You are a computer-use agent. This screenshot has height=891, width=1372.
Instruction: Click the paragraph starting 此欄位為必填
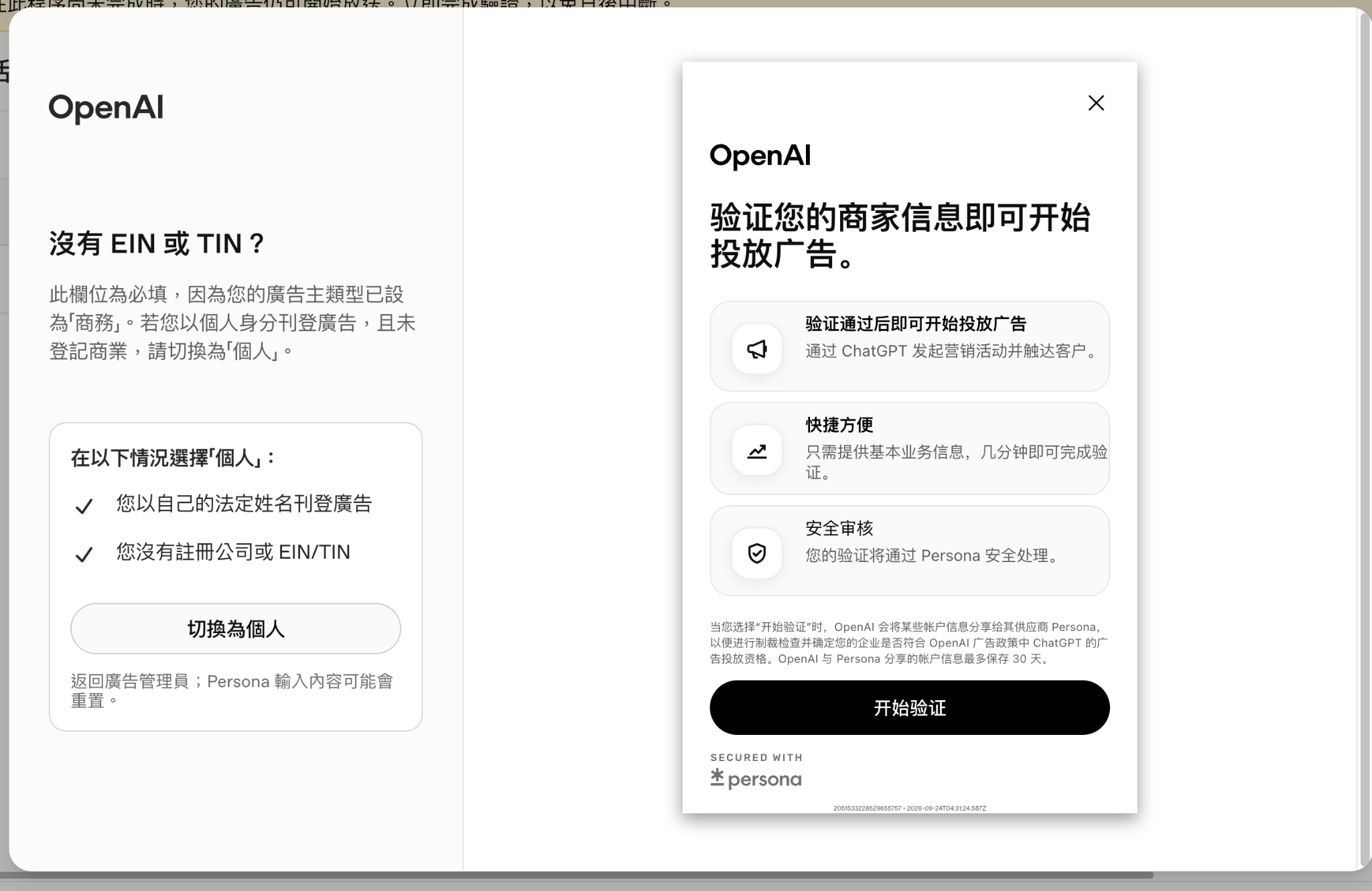[232, 323]
